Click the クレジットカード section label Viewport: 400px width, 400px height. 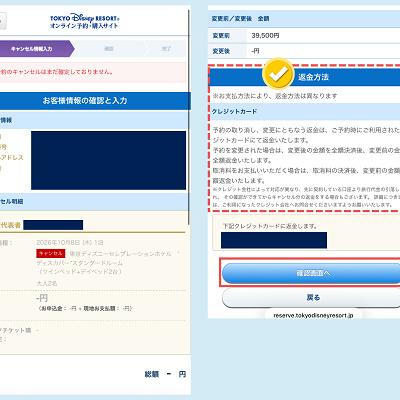pyautogui.click(x=234, y=111)
